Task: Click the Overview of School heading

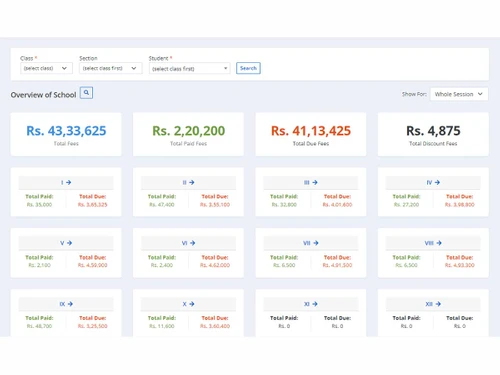Action: tap(43, 95)
